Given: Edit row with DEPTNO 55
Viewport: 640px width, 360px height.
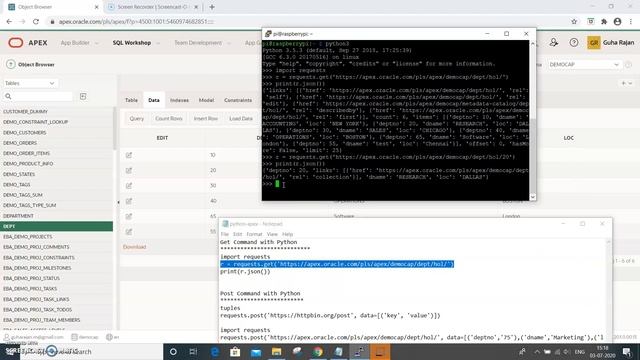Looking at the screenshot, I should (129, 231).
